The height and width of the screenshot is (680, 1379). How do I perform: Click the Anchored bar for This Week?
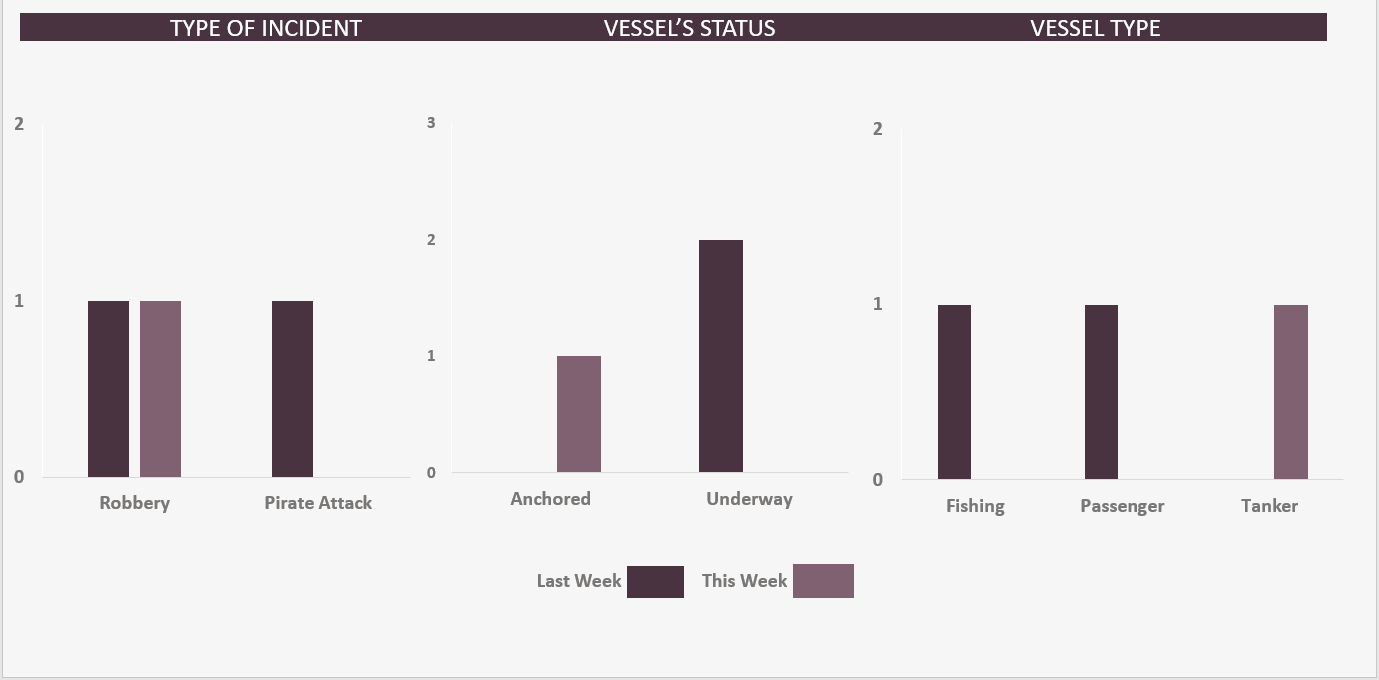579,414
